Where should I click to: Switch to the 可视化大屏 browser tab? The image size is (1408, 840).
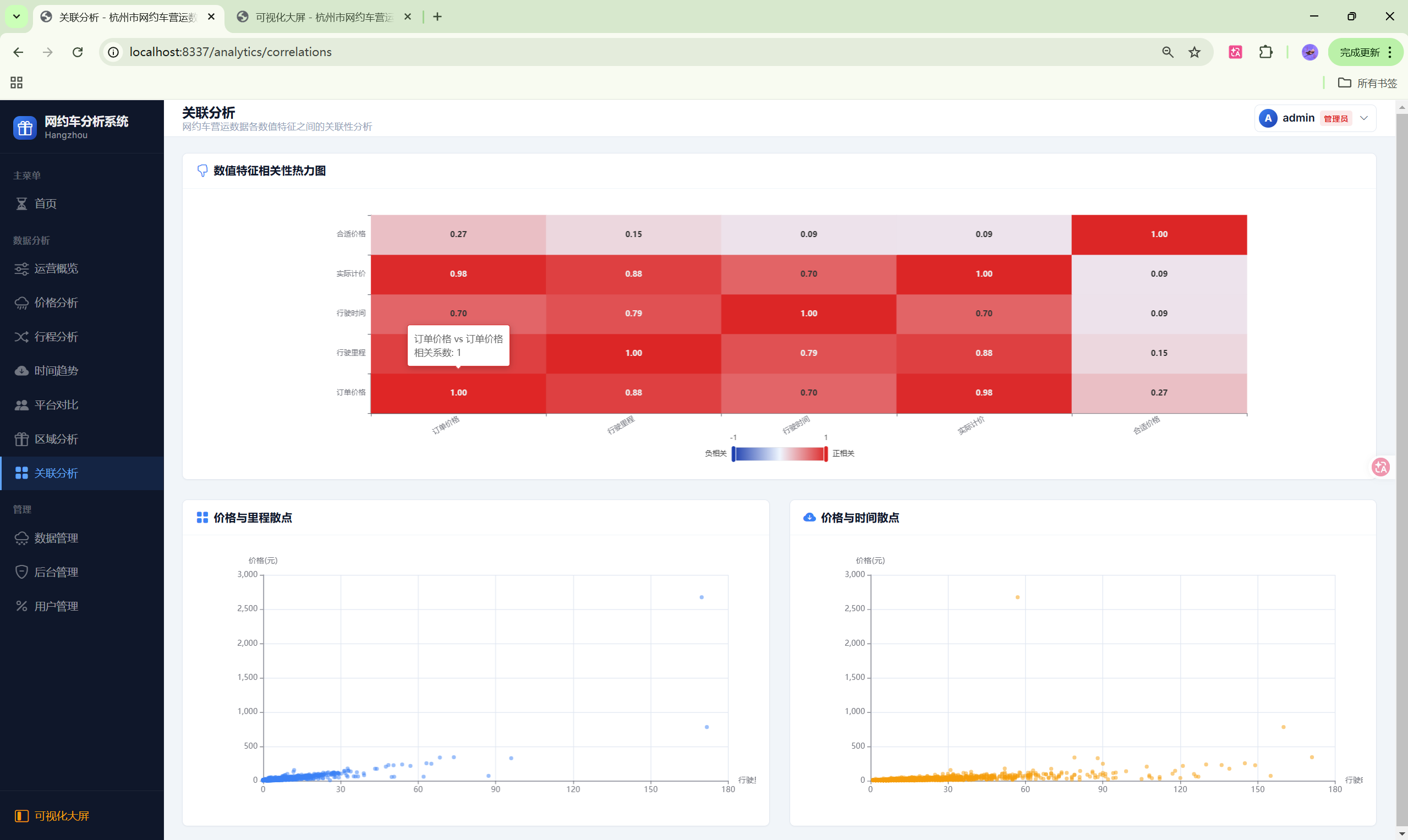pyautogui.click(x=324, y=17)
